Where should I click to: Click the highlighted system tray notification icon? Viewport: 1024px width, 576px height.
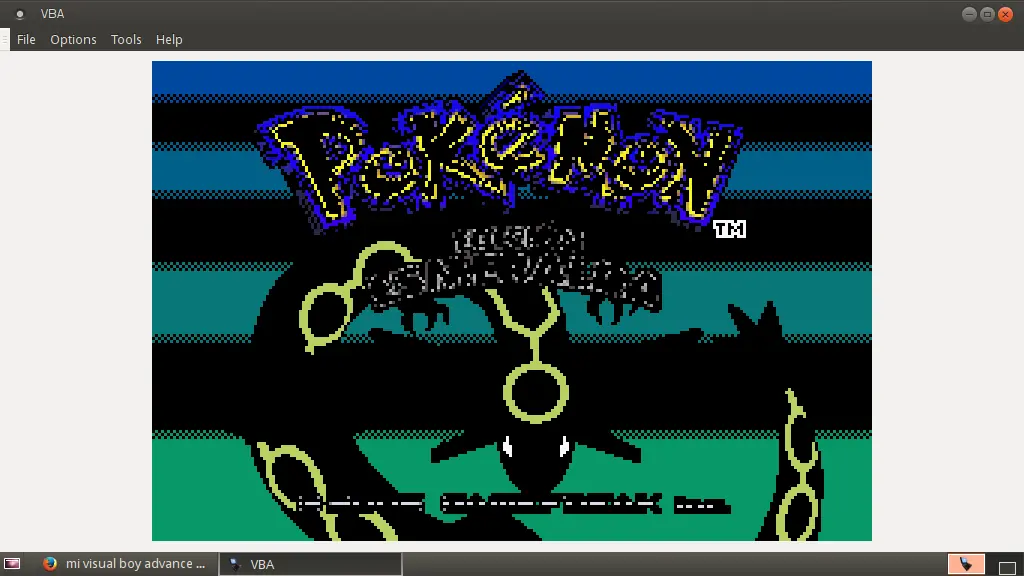[966, 564]
